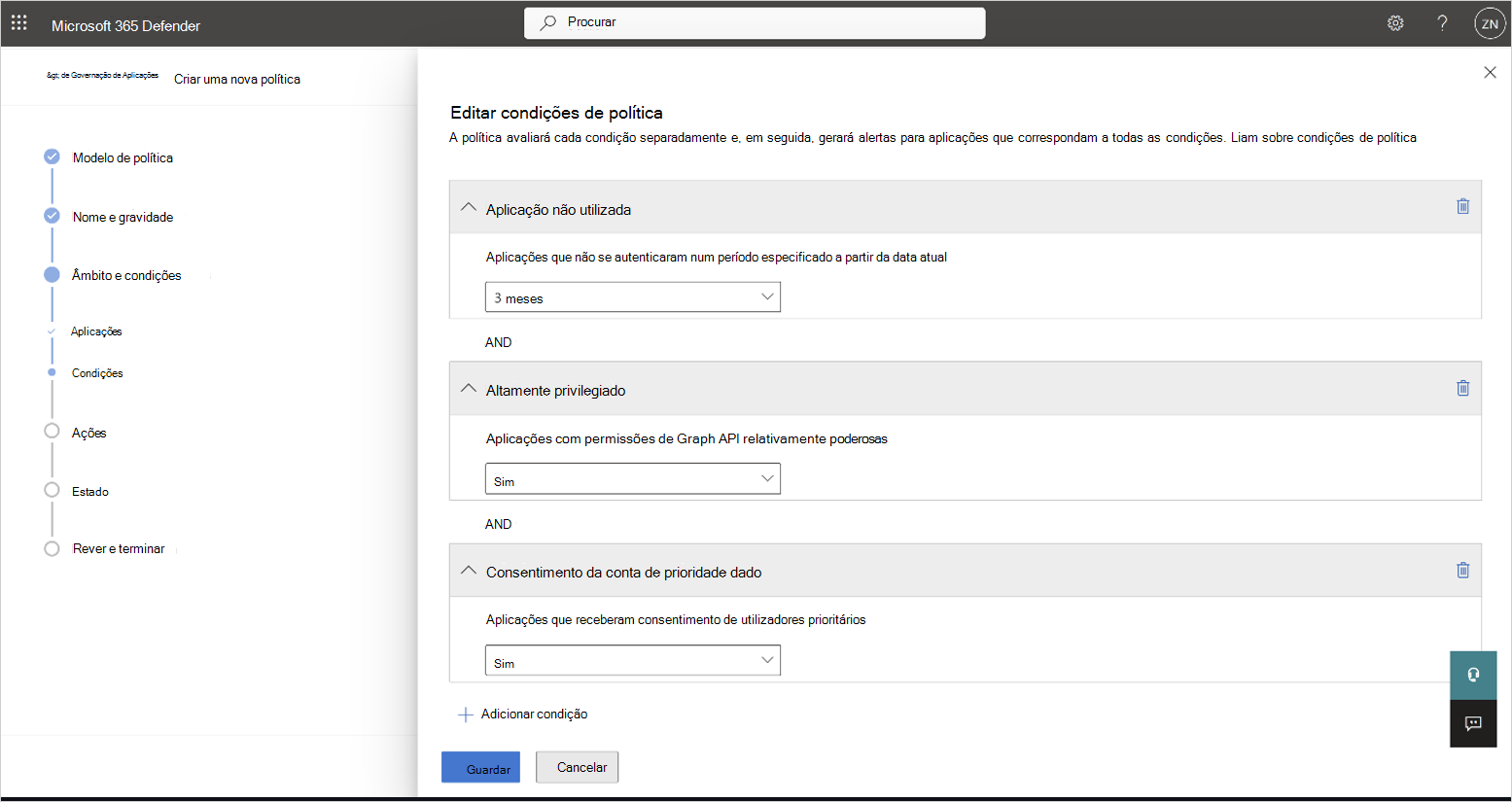The image size is (1512, 802).
Task: Click the search magnifier in Procurar bar
Action: click(547, 22)
